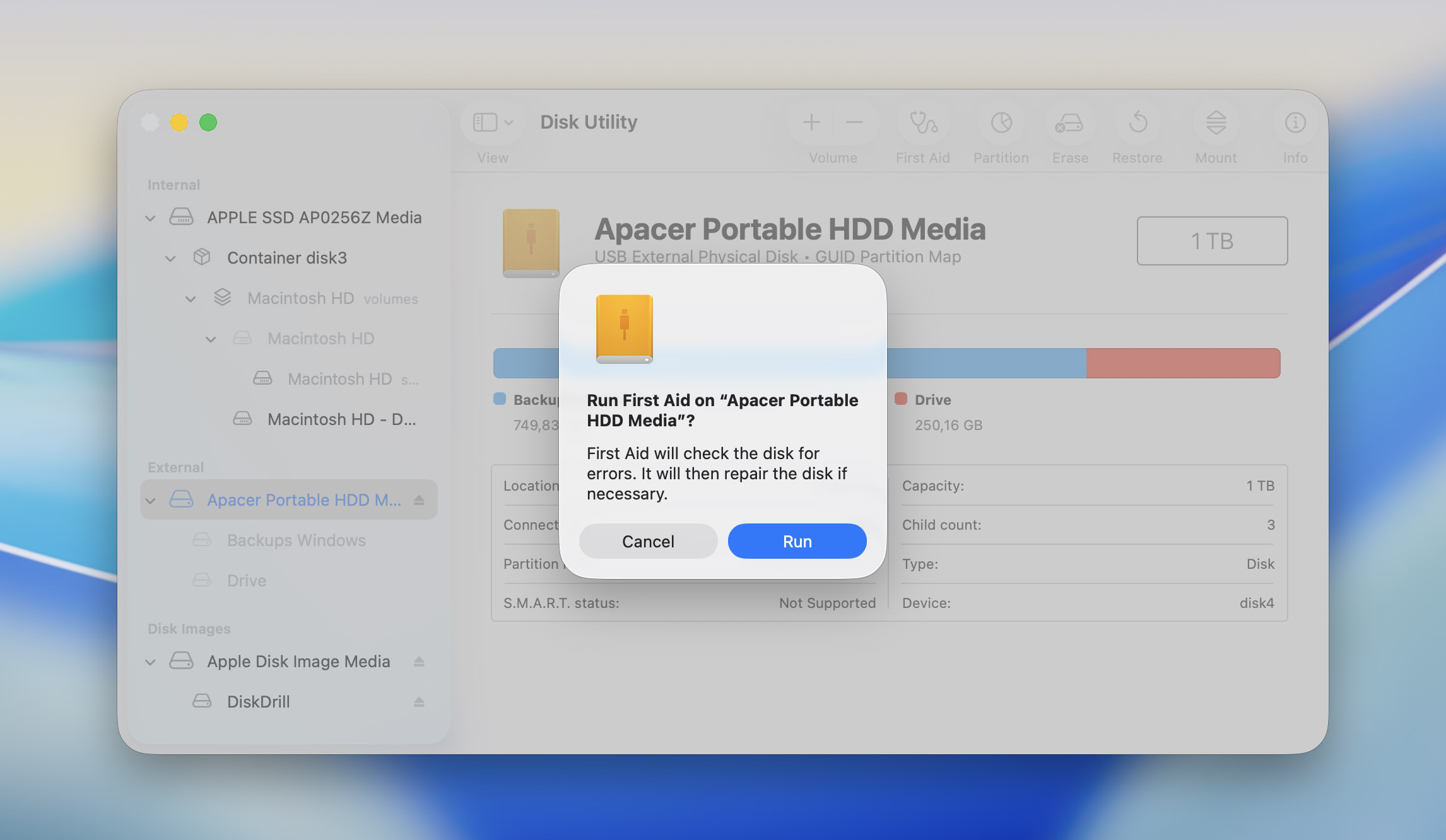The width and height of the screenshot is (1446, 840).
Task: Click the Erase drive icon
Action: point(1070,122)
